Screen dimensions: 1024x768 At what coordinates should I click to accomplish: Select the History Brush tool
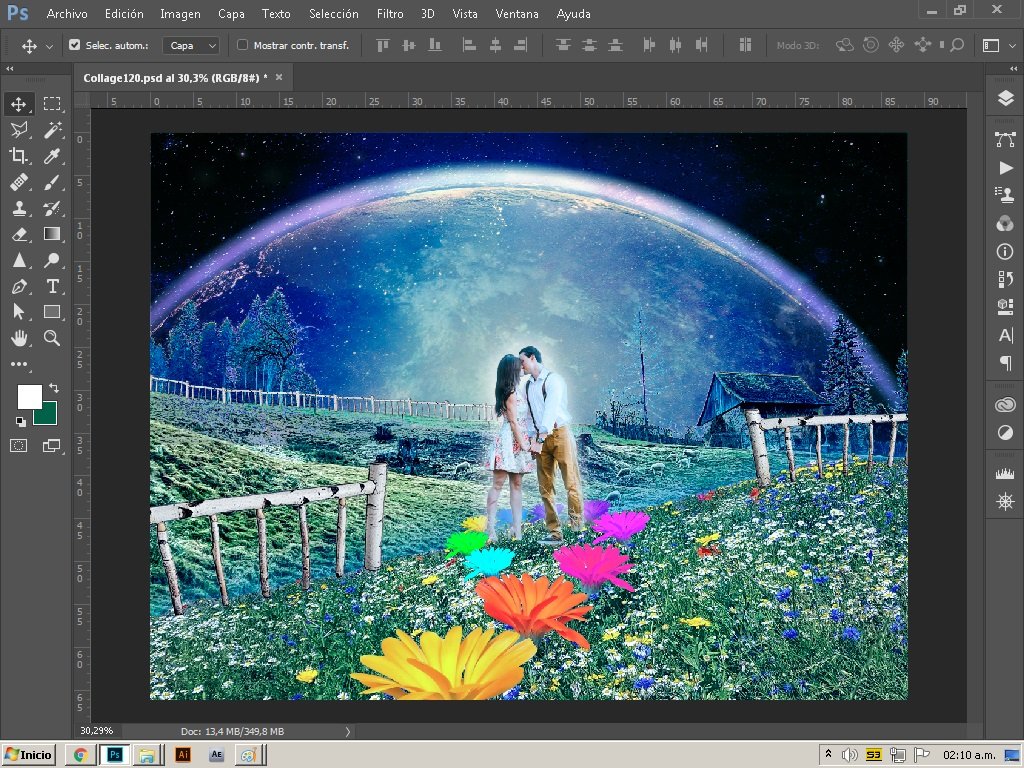tap(52, 208)
